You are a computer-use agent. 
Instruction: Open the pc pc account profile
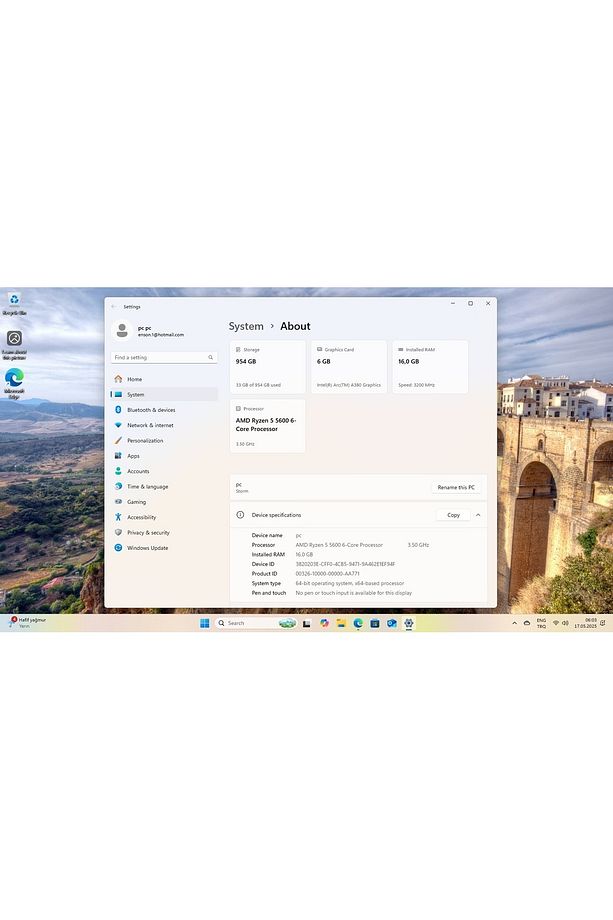[x=149, y=331]
